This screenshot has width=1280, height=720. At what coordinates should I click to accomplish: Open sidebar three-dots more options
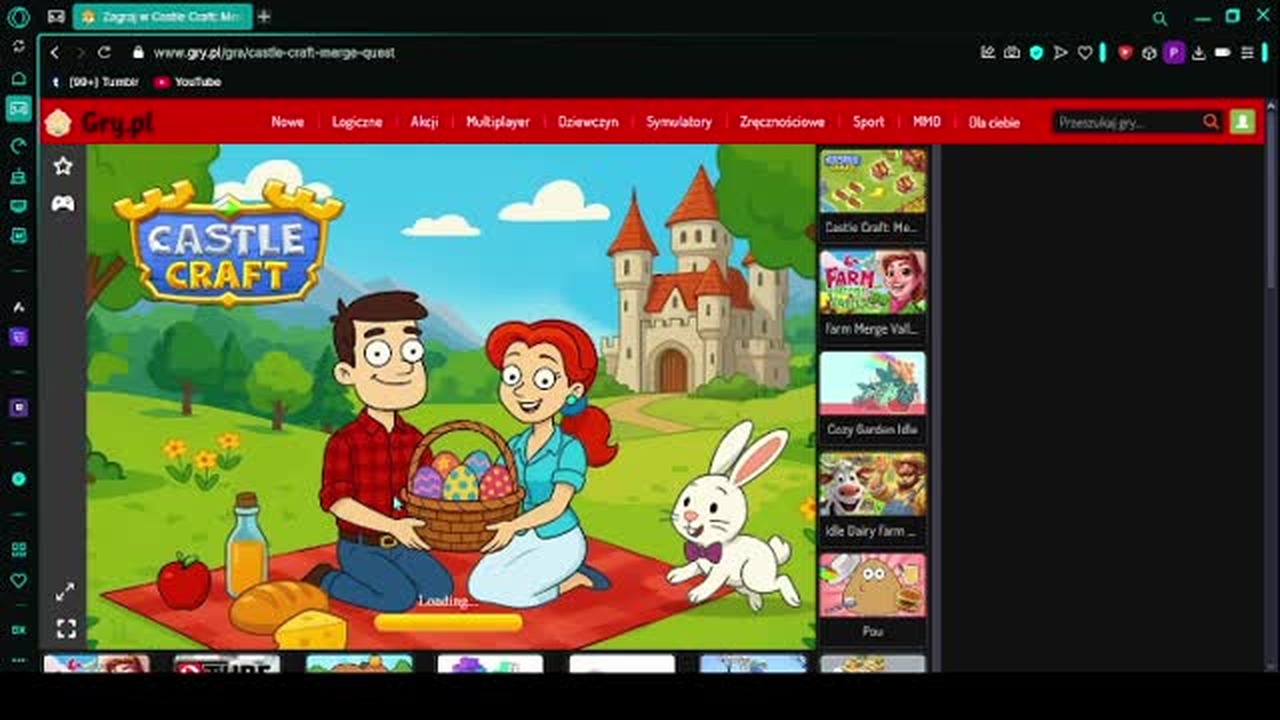[18, 661]
